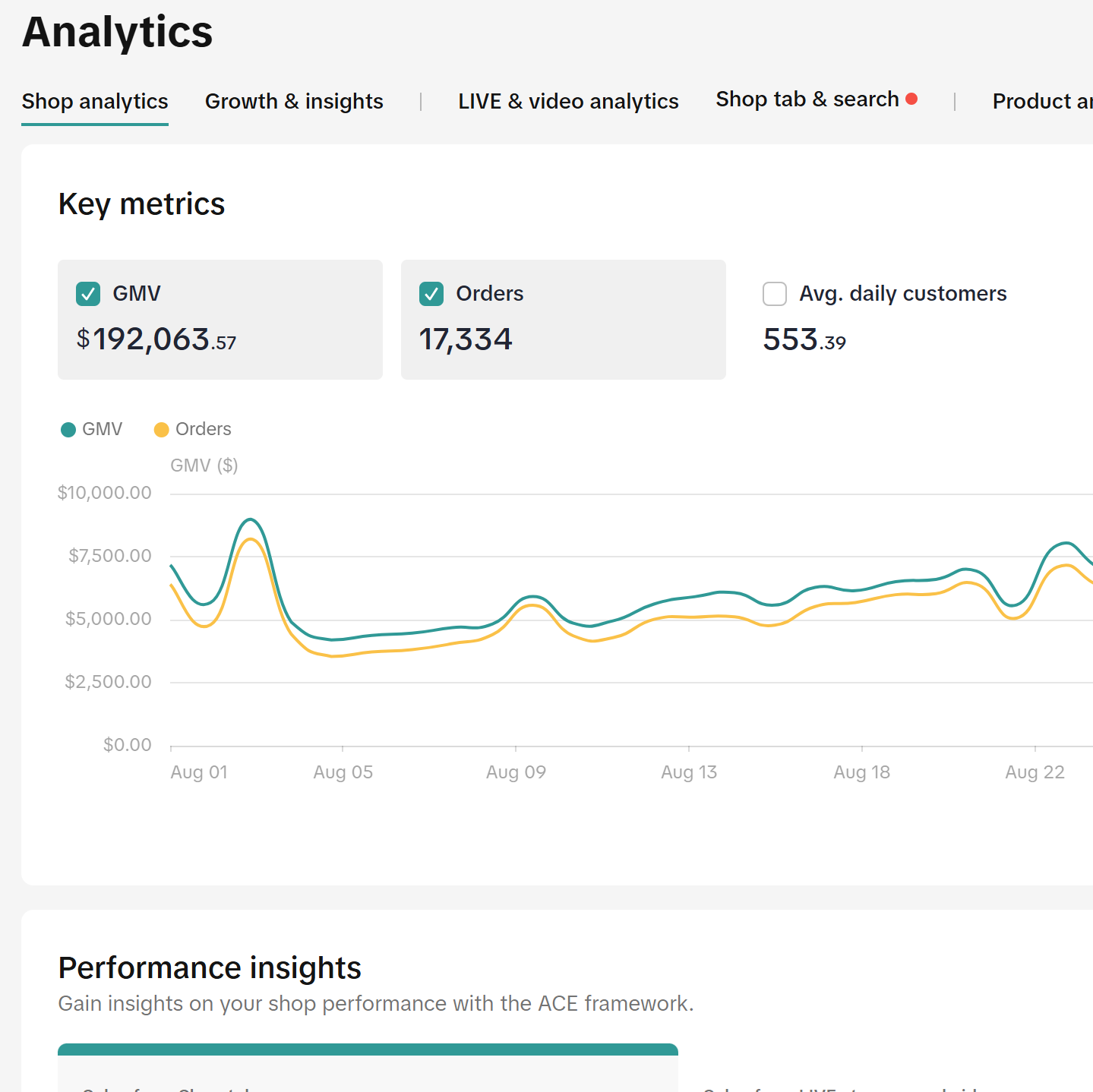
Task: Enable the Avg. daily customers checkbox
Action: [775, 294]
